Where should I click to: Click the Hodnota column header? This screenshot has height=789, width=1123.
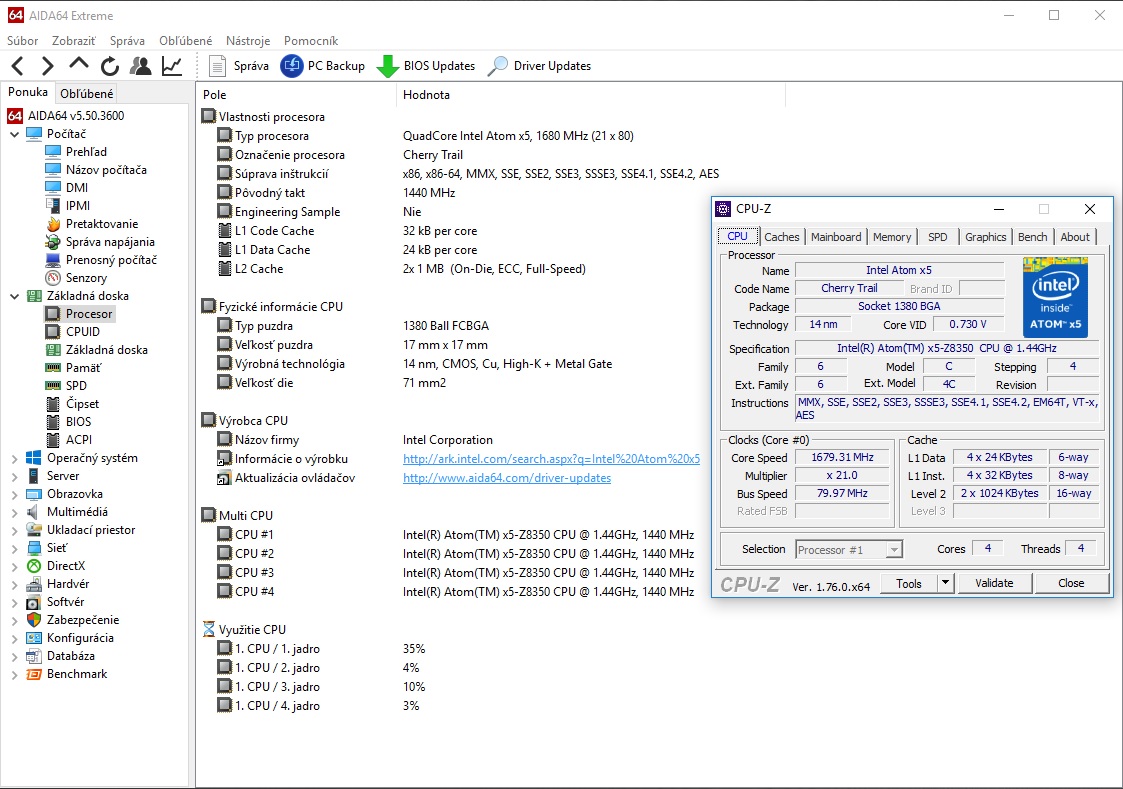click(x=591, y=95)
